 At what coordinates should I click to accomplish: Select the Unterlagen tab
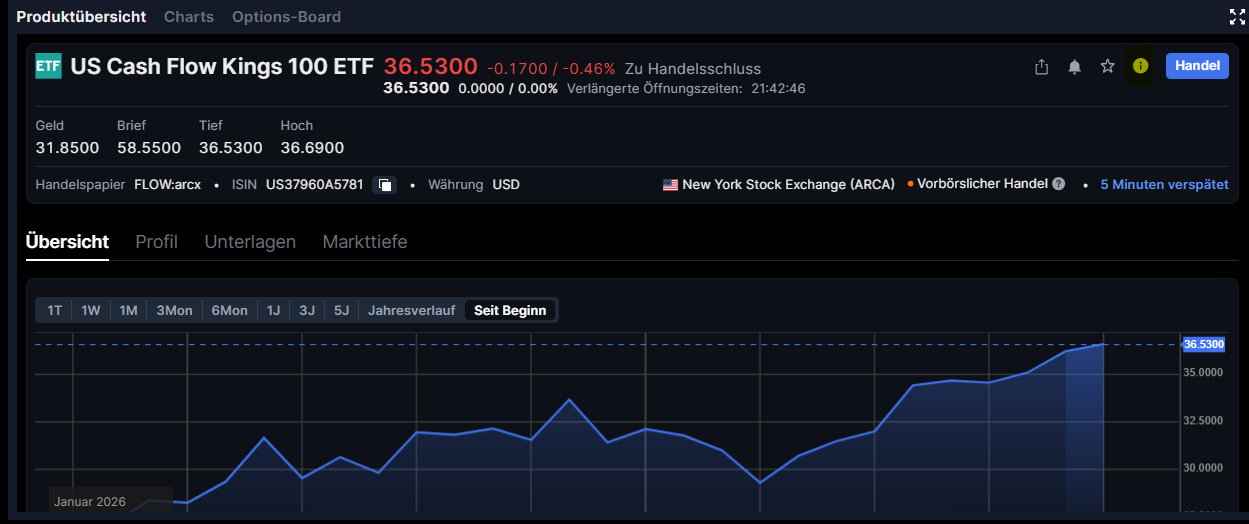click(250, 242)
